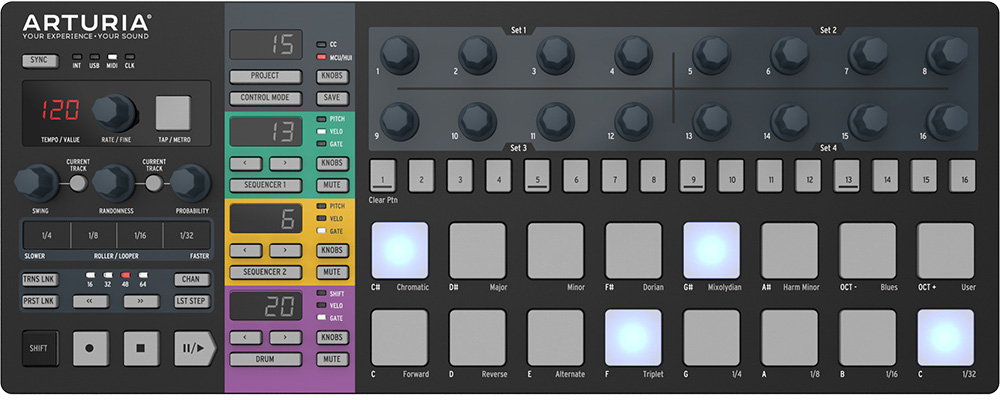Tap the OCT- Blues pad
This screenshot has height=400, width=1000.
867,251
